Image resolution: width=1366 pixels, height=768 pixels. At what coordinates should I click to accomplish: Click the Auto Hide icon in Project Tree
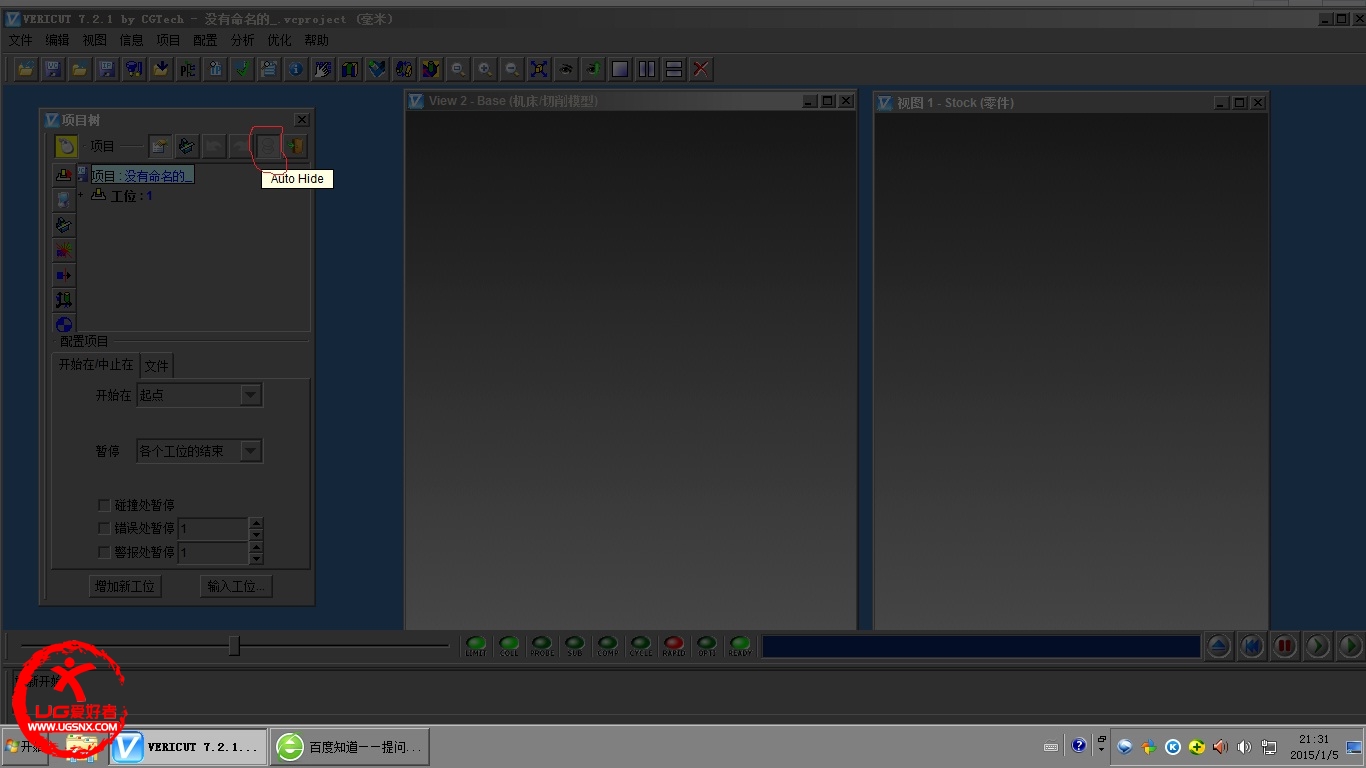tap(268, 146)
